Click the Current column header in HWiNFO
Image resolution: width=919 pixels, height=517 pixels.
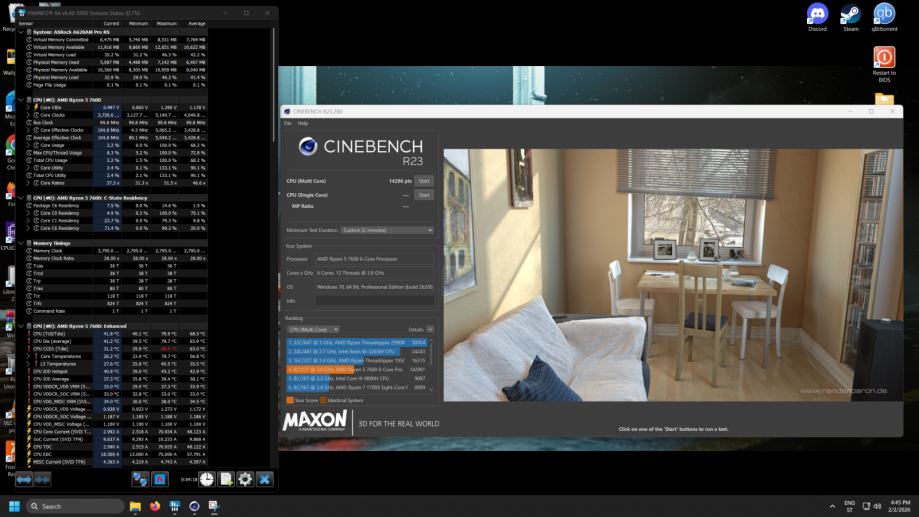pyautogui.click(x=111, y=23)
